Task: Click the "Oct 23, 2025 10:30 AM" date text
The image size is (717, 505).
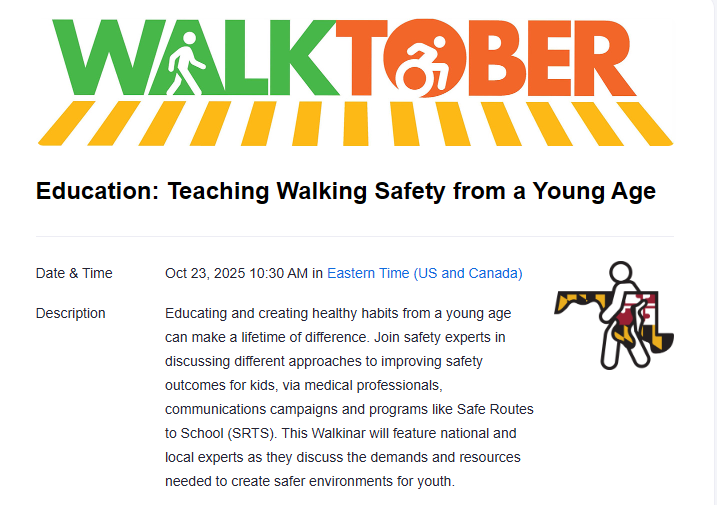Action: 236,273
